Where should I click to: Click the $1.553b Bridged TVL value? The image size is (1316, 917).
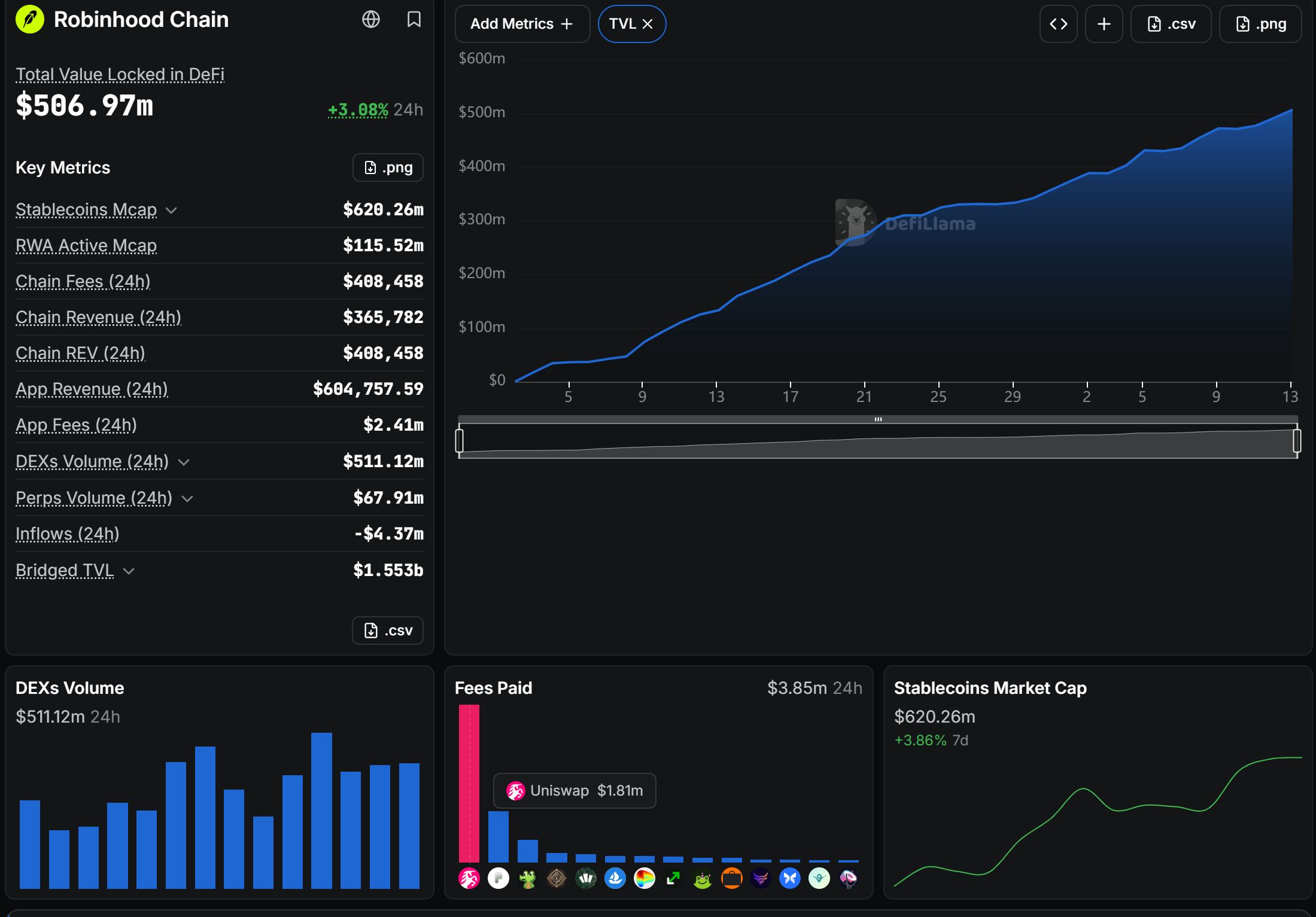pos(388,570)
